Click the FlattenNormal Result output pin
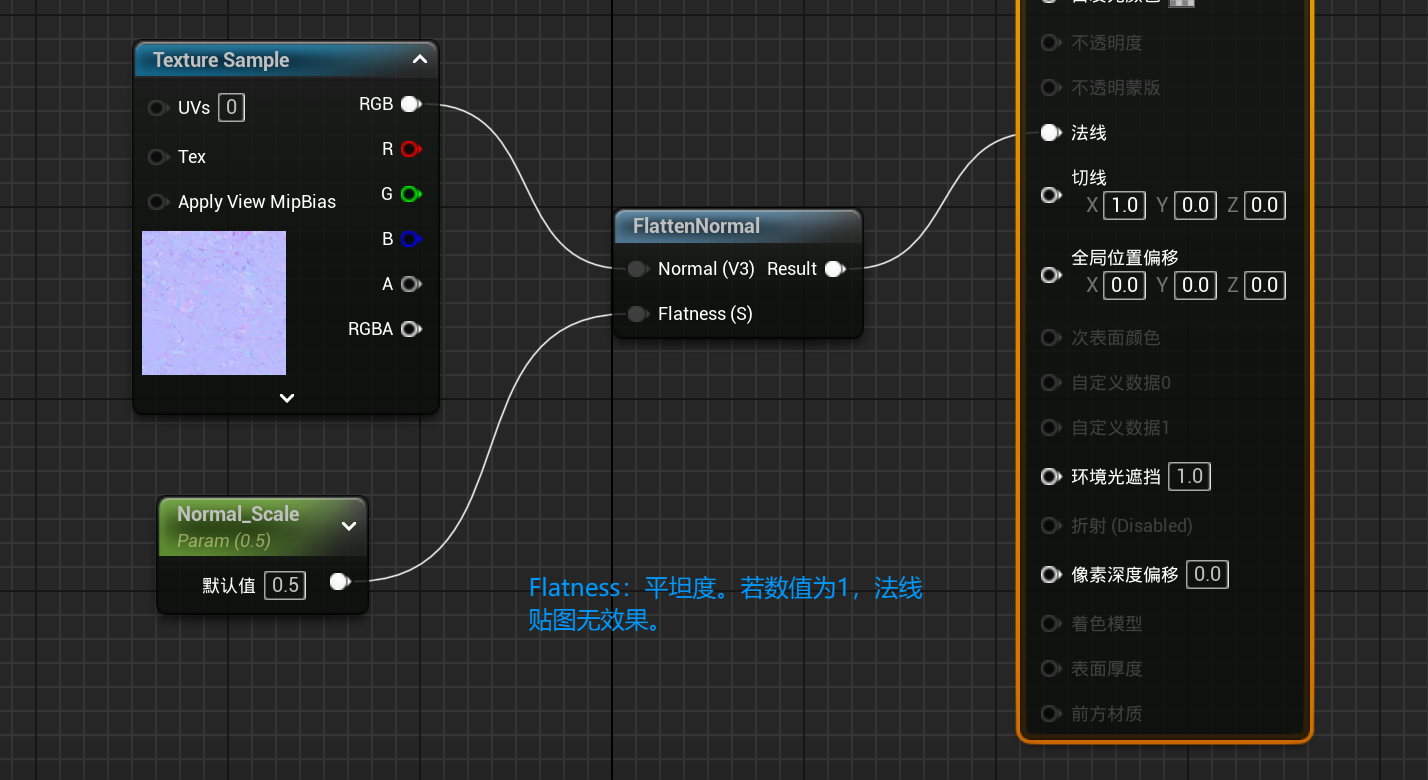This screenshot has height=780, width=1428. (x=834, y=269)
